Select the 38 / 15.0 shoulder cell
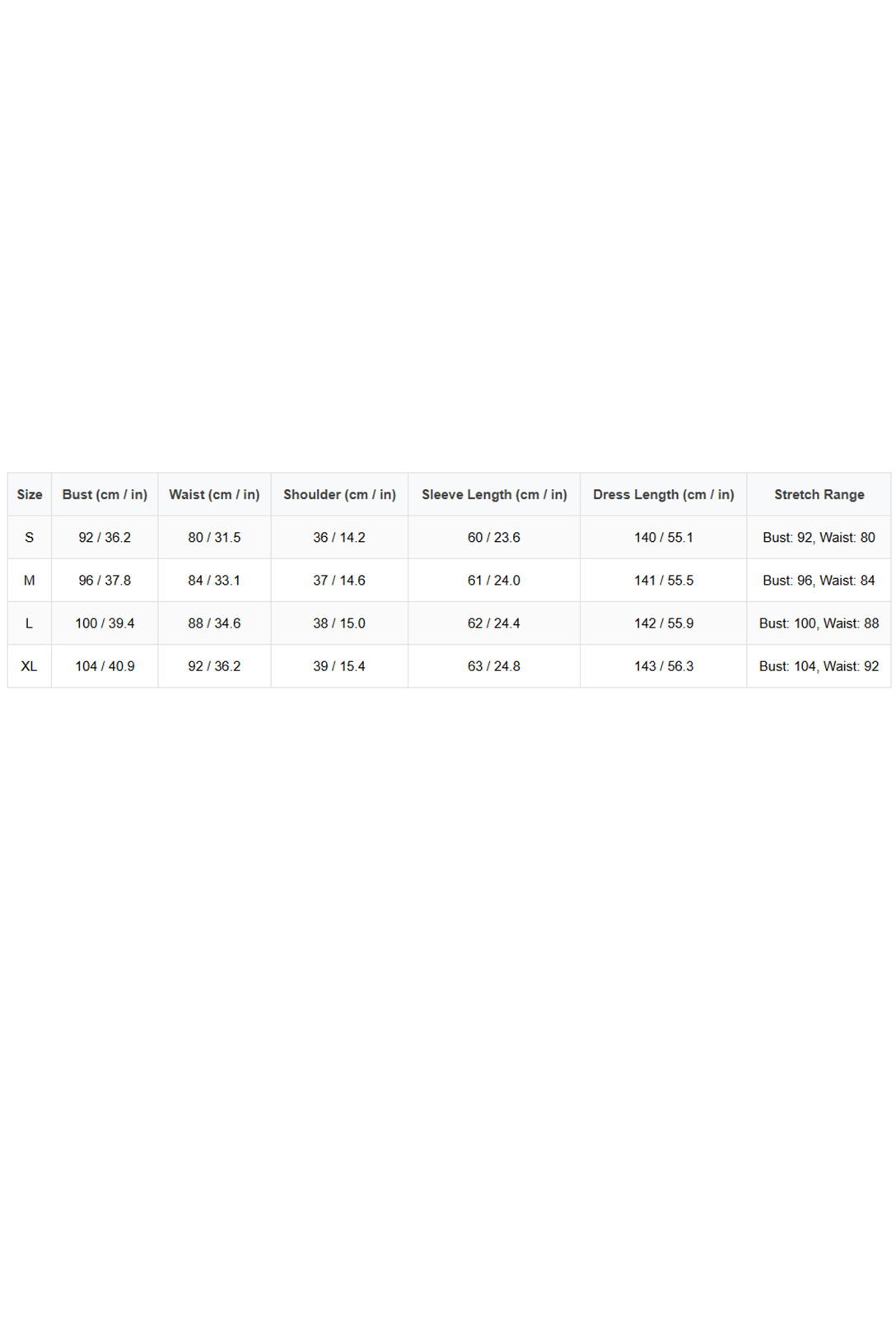This screenshot has height=1344, width=896. point(339,623)
